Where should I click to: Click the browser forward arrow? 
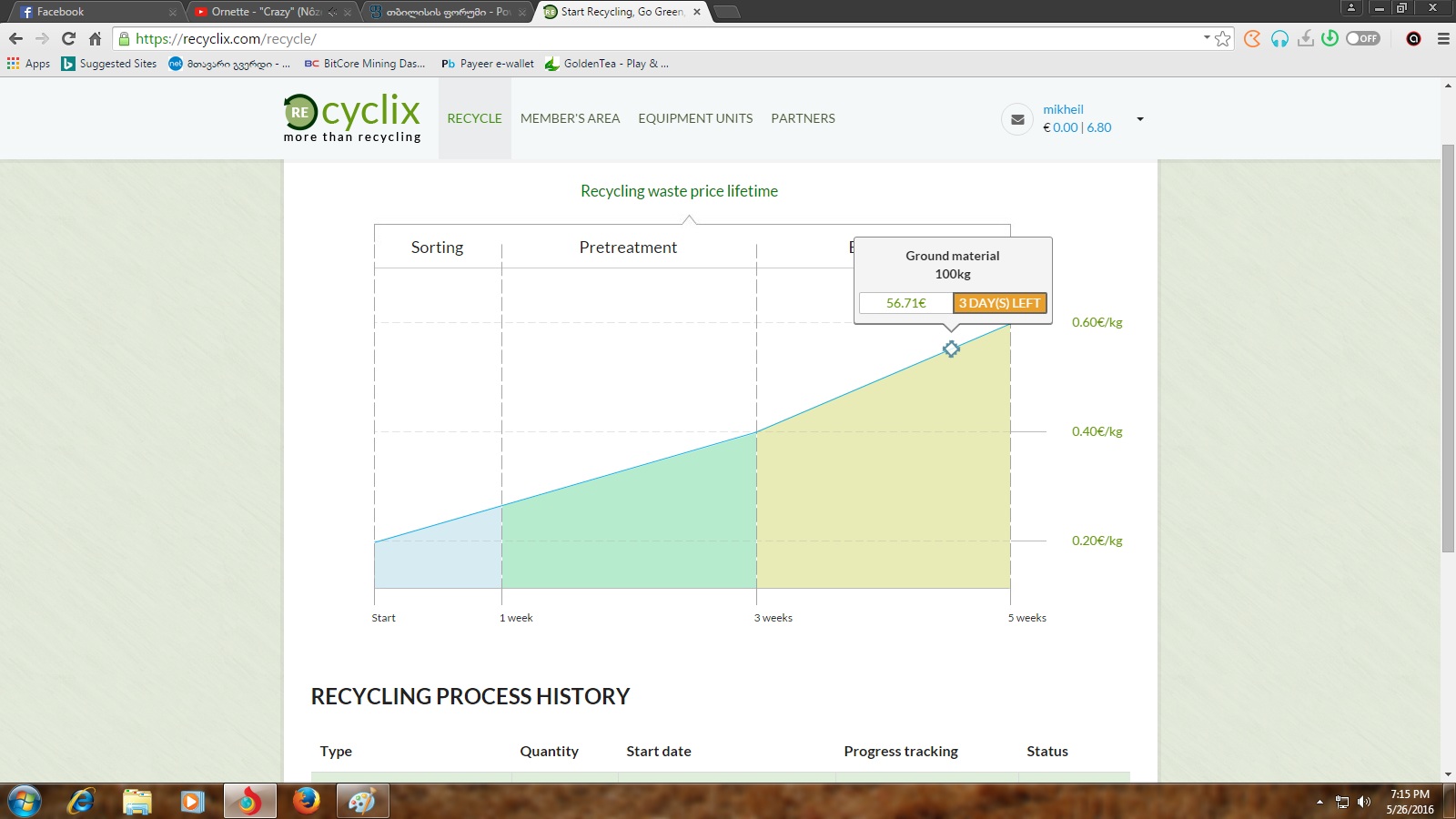tap(42, 39)
